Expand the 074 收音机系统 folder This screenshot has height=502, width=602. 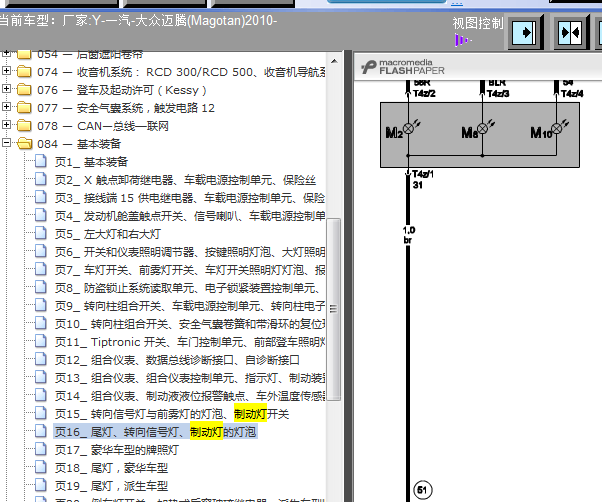tap(6, 71)
